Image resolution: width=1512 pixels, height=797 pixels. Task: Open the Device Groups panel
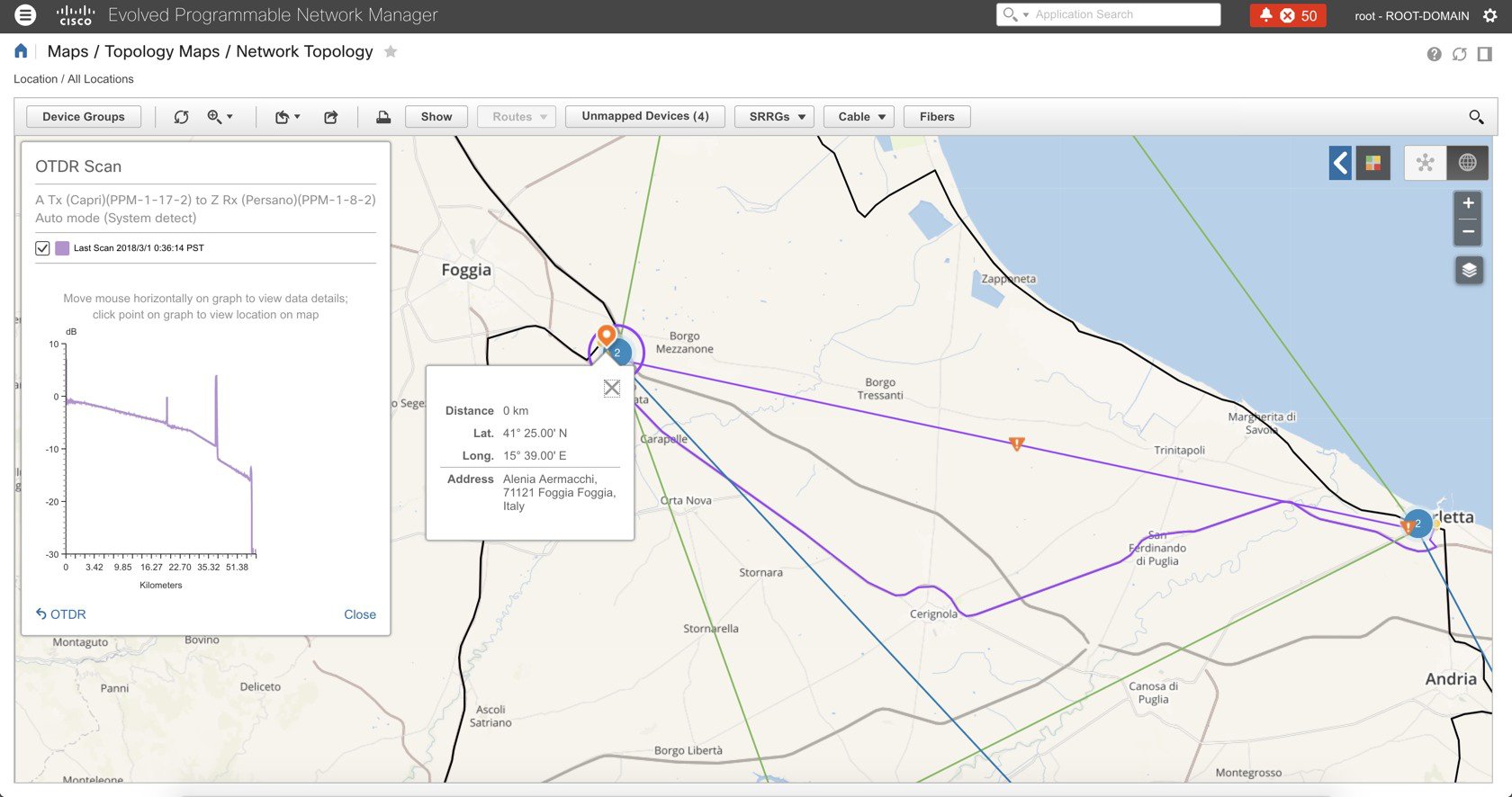(84, 117)
